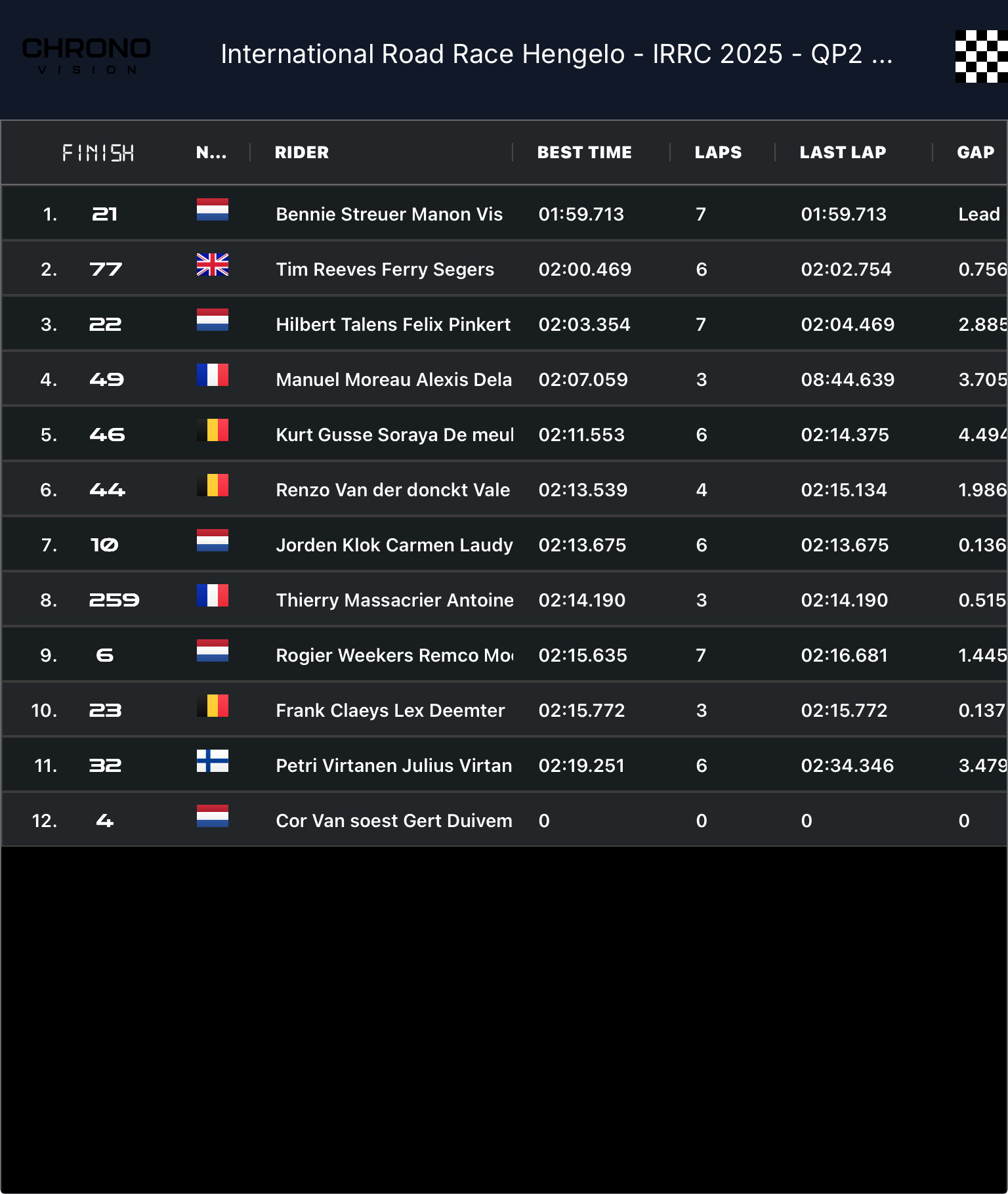Click the French flag for Thierry Massacrier
Screen dimensions: 1008x1194
pos(213,595)
